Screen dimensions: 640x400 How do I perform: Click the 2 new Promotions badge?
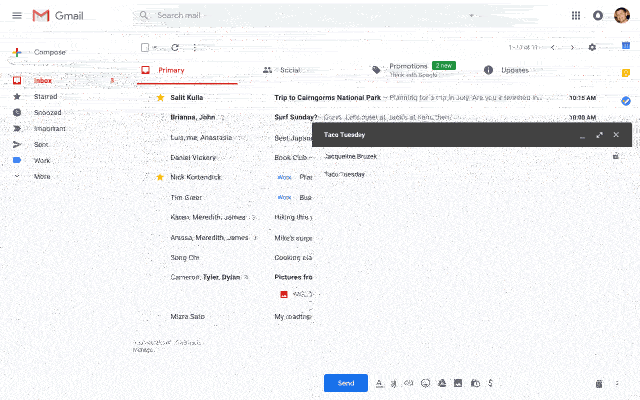point(444,66)
